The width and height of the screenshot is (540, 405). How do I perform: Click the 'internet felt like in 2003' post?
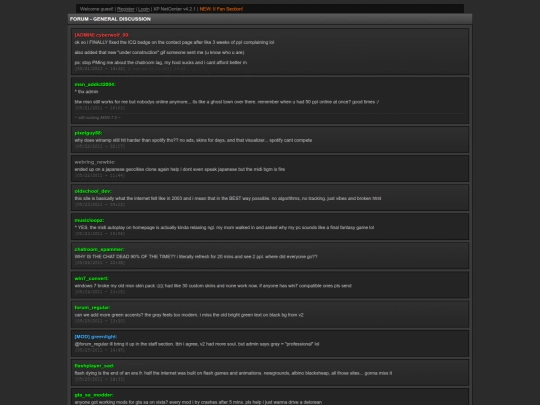click(x=228, y=198)
